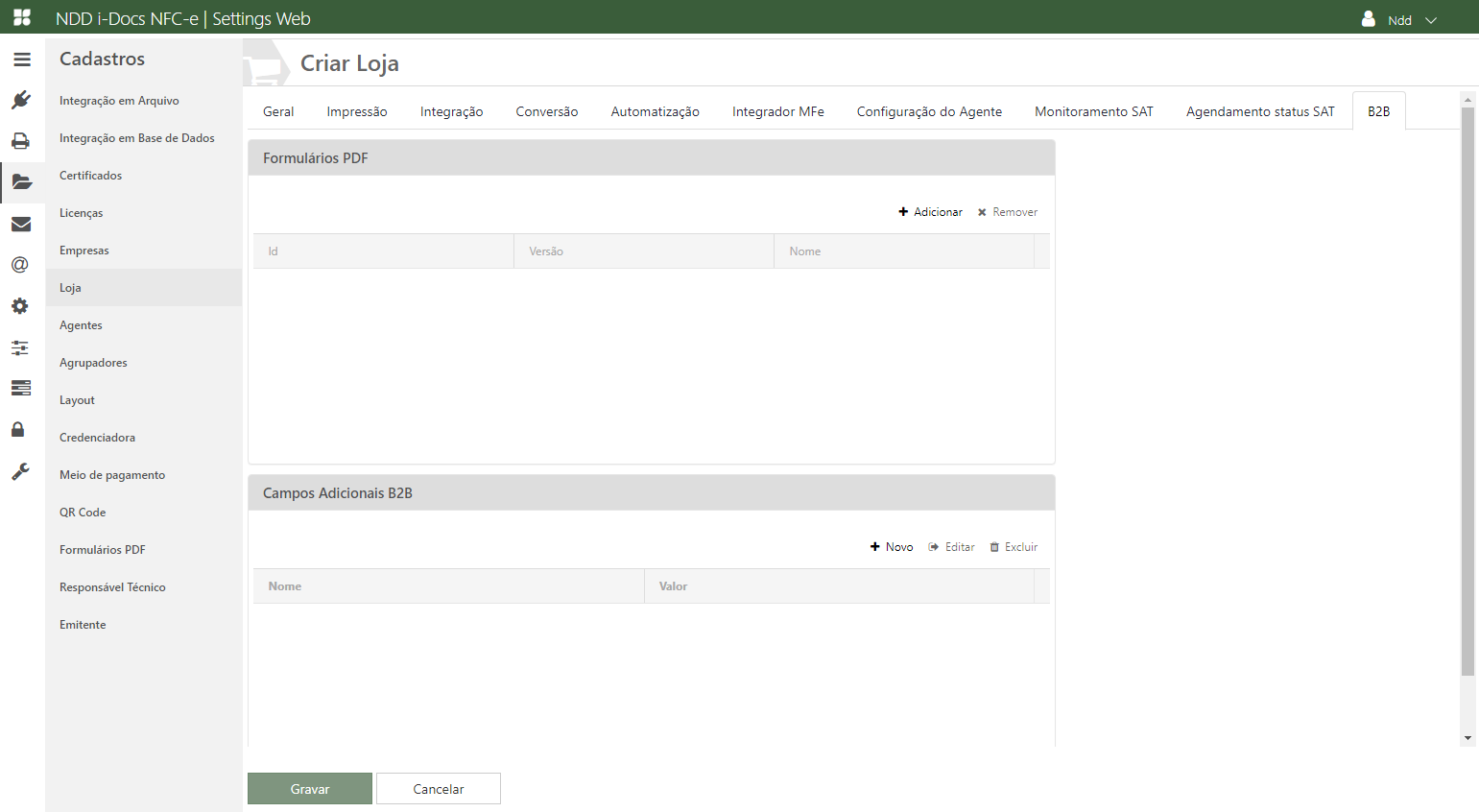Open the server stack sidebar icon

click(x=21, y=388)
